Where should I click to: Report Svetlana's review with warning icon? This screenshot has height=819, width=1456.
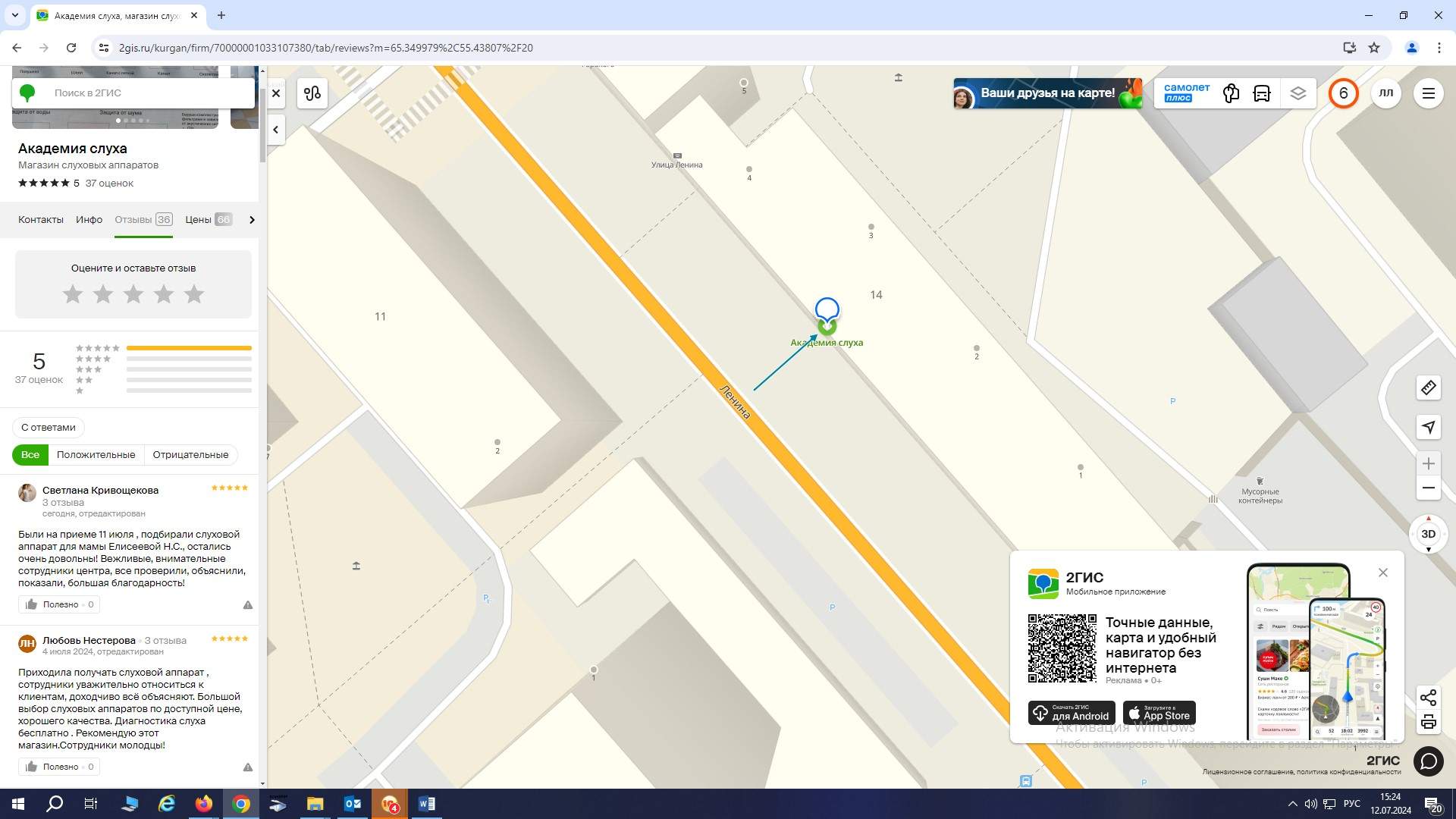248,605
